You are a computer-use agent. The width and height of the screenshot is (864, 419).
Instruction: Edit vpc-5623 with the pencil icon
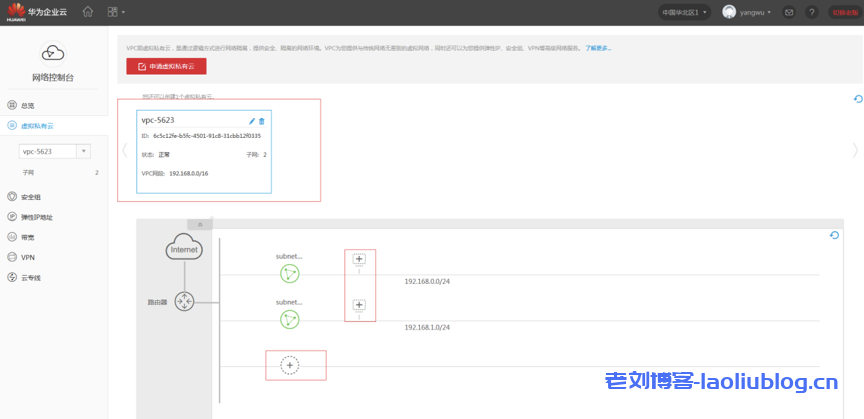click(252, 121)
